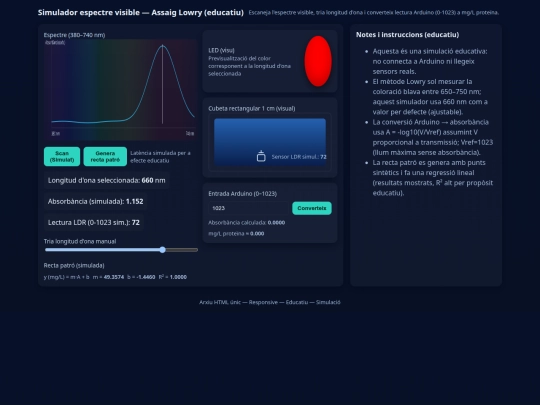Click 'Tria longitud d'ona manual' label

coord(80,241)
